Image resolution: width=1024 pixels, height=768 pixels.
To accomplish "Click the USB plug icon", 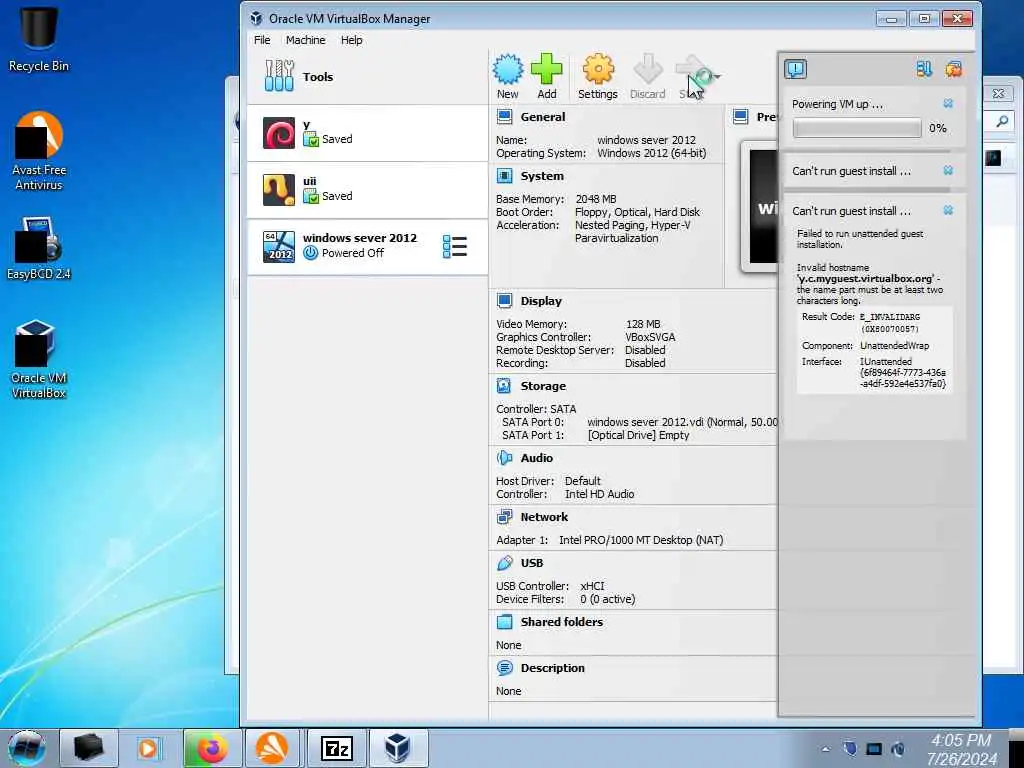I will tap(504, 563).
